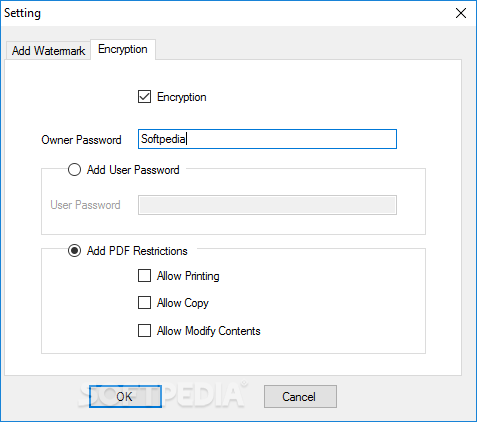
Task: Confirm settings with the OK button
Action: (x=125, y=397)
